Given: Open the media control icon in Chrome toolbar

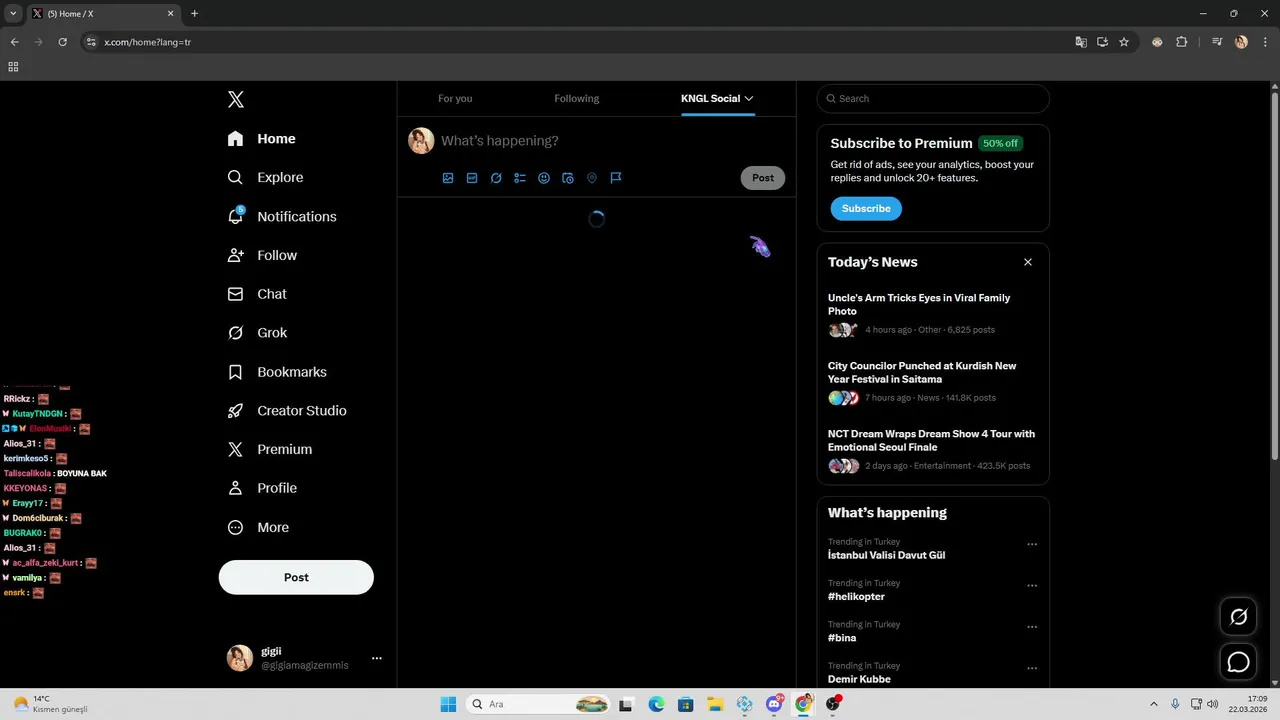Looking at the screenshot, I should point(1217,42).
